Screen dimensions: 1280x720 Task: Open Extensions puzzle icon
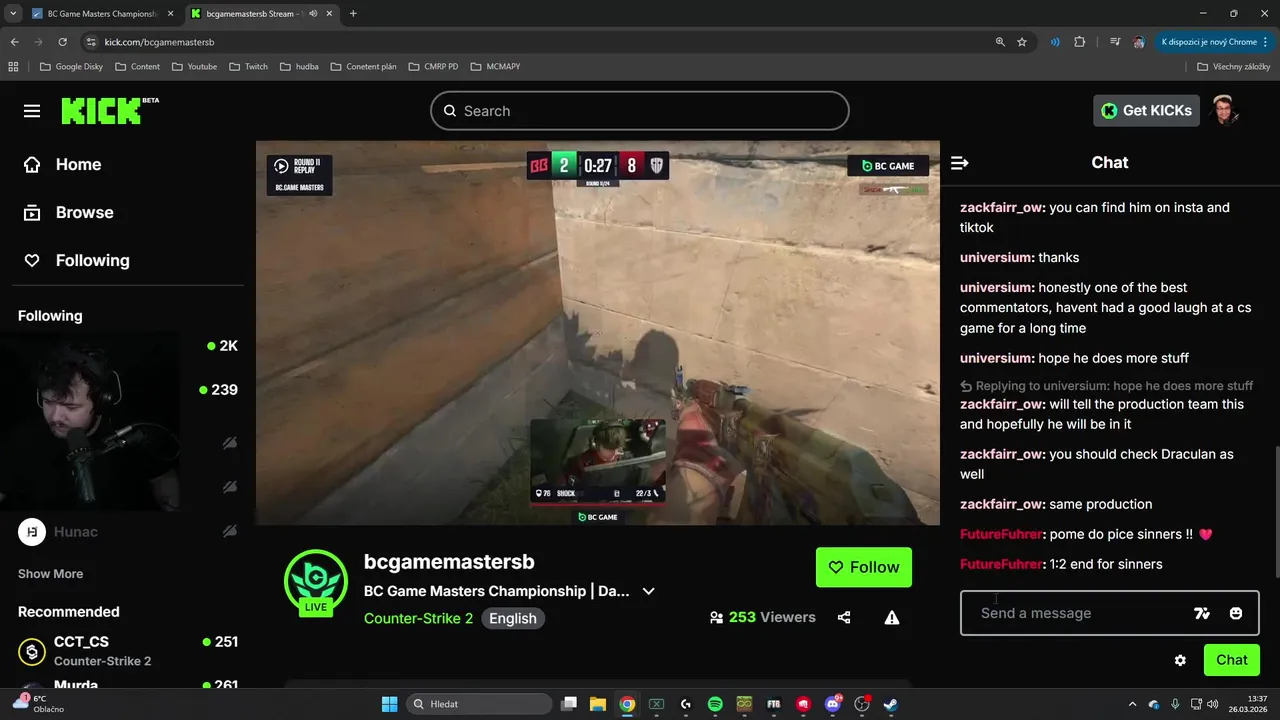[x=1080, y=42]
